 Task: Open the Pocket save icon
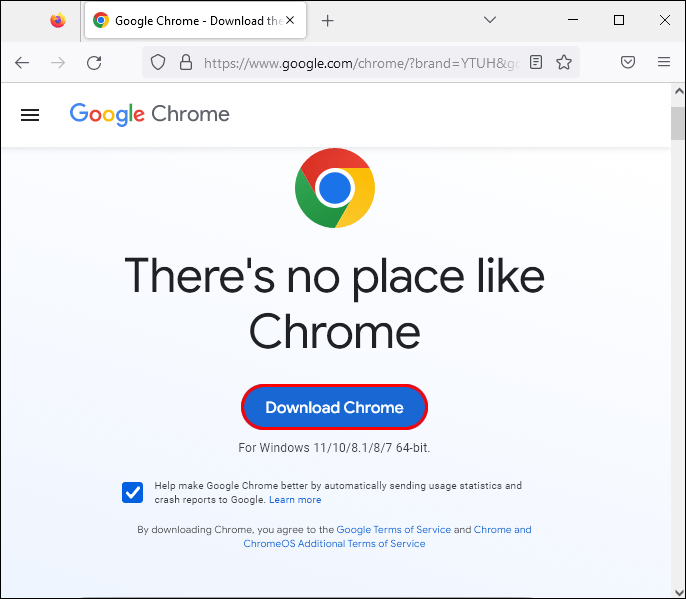click(628, 62)
